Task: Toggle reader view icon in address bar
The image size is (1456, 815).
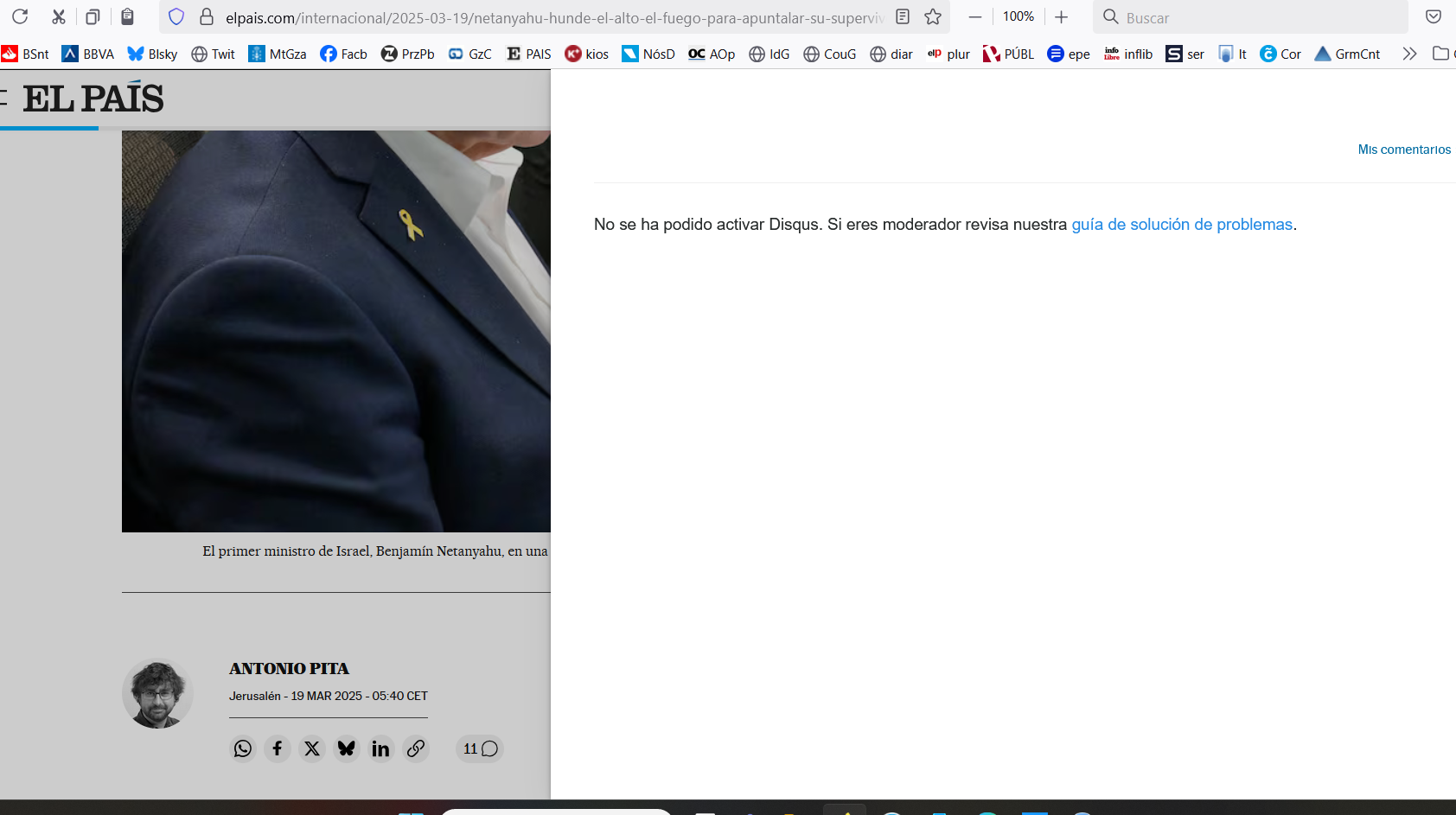Action: coord(903,16)
